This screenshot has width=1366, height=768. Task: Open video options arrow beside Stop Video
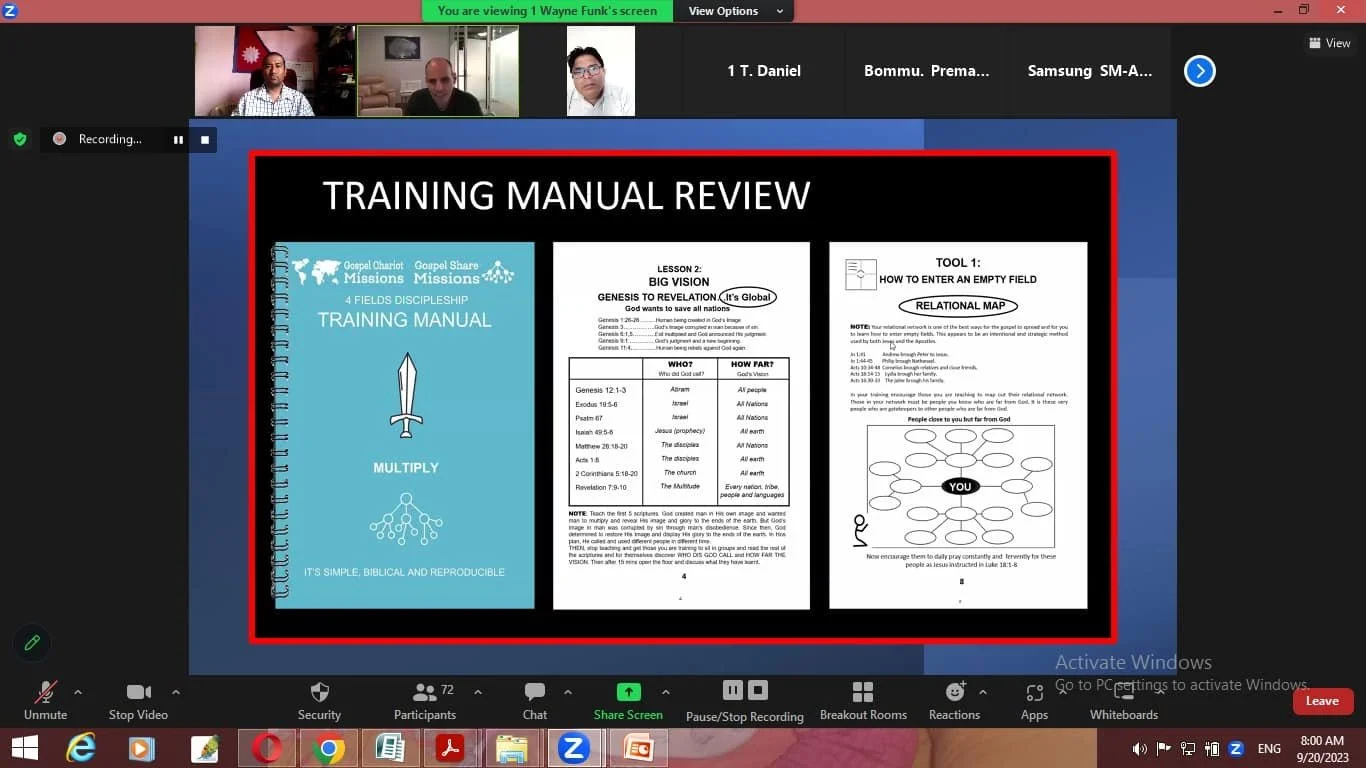[176, 692]
